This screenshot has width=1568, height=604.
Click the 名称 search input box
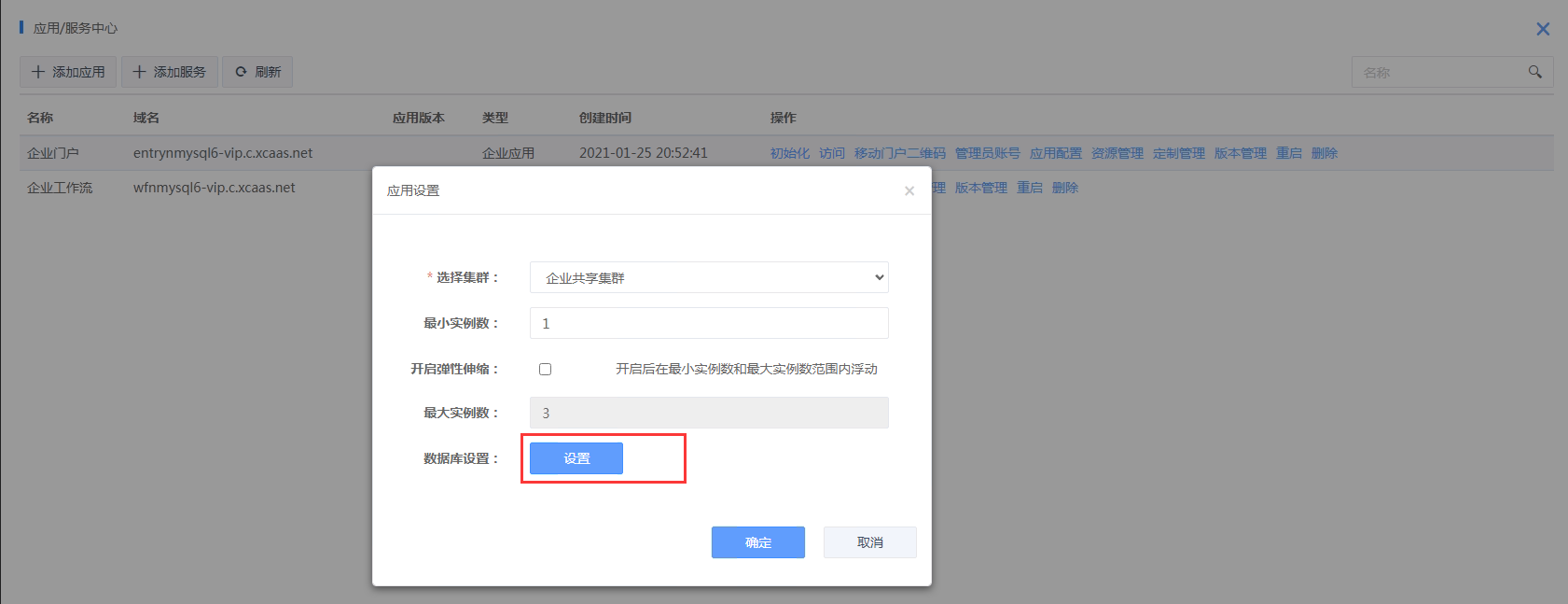coord(1436,72)
